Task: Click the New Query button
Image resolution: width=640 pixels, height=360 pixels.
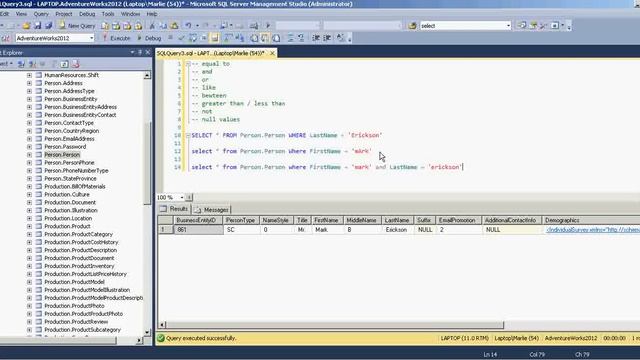Action: pyautogui.click(x=77, y=26)
